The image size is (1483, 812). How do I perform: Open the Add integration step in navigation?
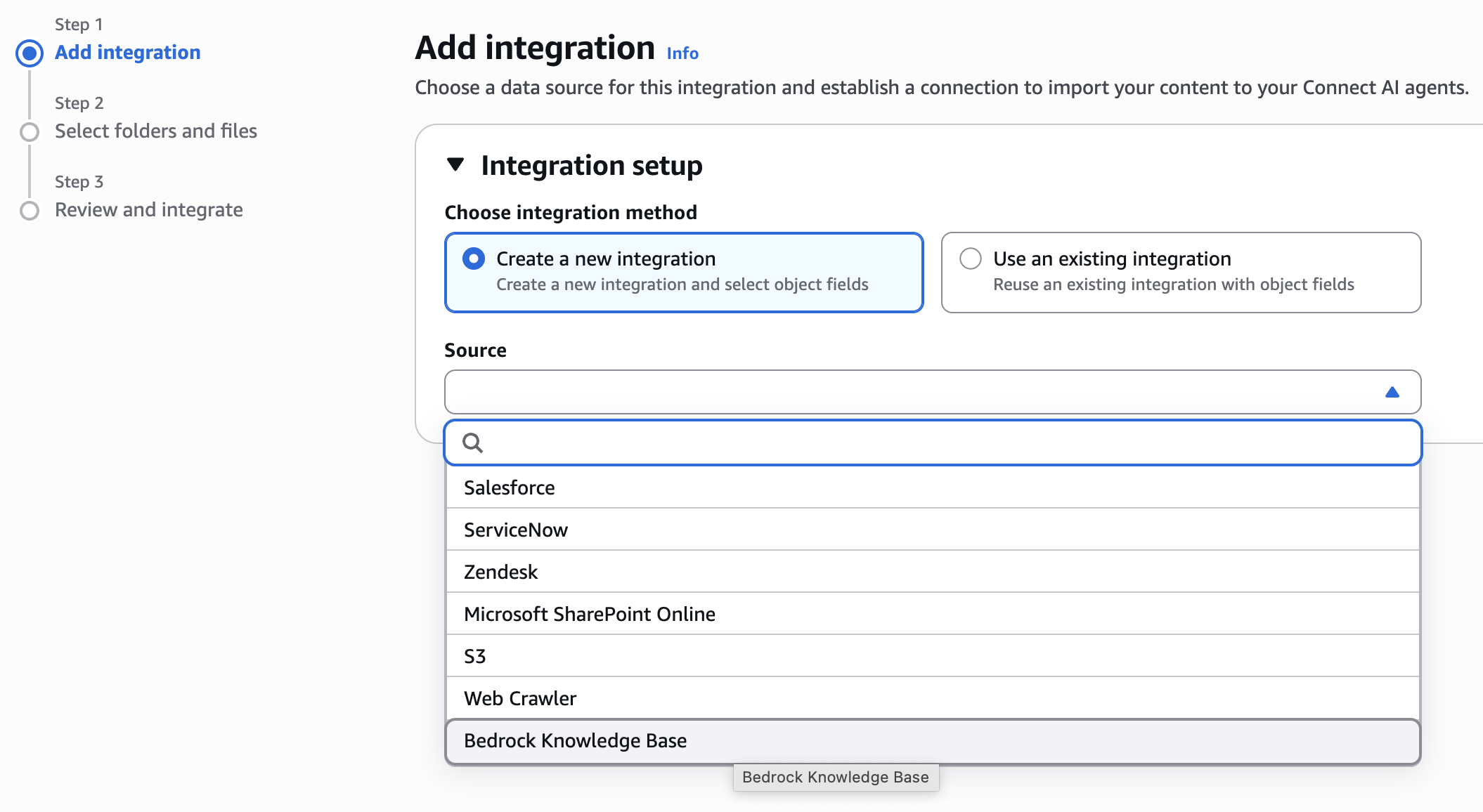tap(127, 52)
